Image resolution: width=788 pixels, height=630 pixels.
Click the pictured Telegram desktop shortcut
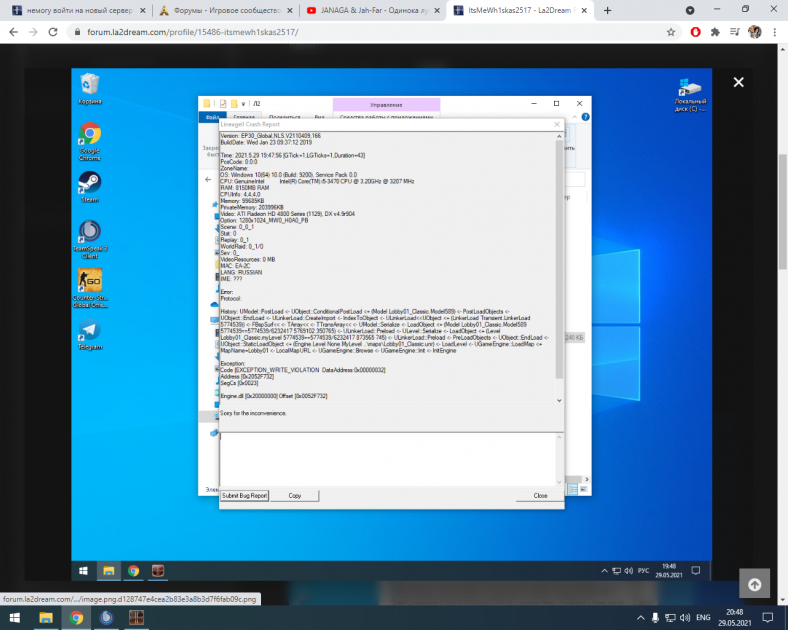(90, 335)
